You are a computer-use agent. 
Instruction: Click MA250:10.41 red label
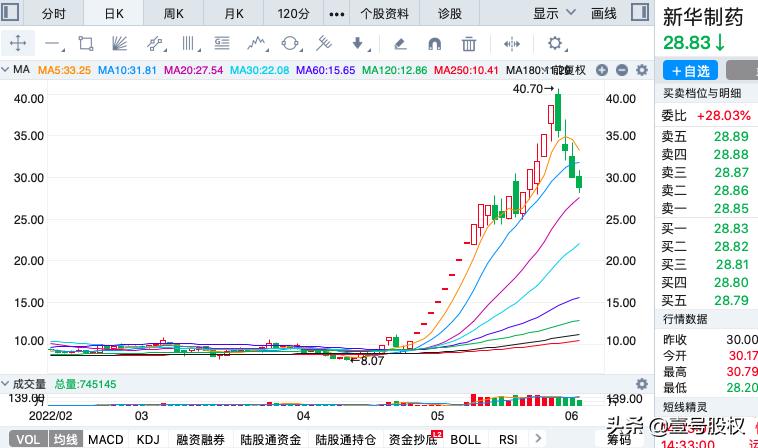[x=466, y=71]
